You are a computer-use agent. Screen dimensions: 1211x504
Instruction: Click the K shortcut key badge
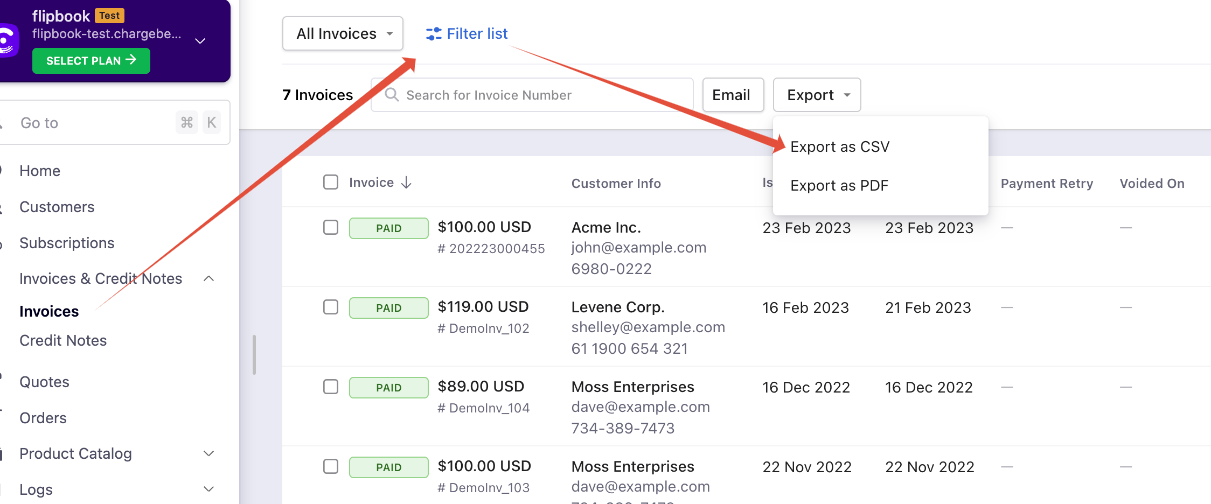point(211,123)
